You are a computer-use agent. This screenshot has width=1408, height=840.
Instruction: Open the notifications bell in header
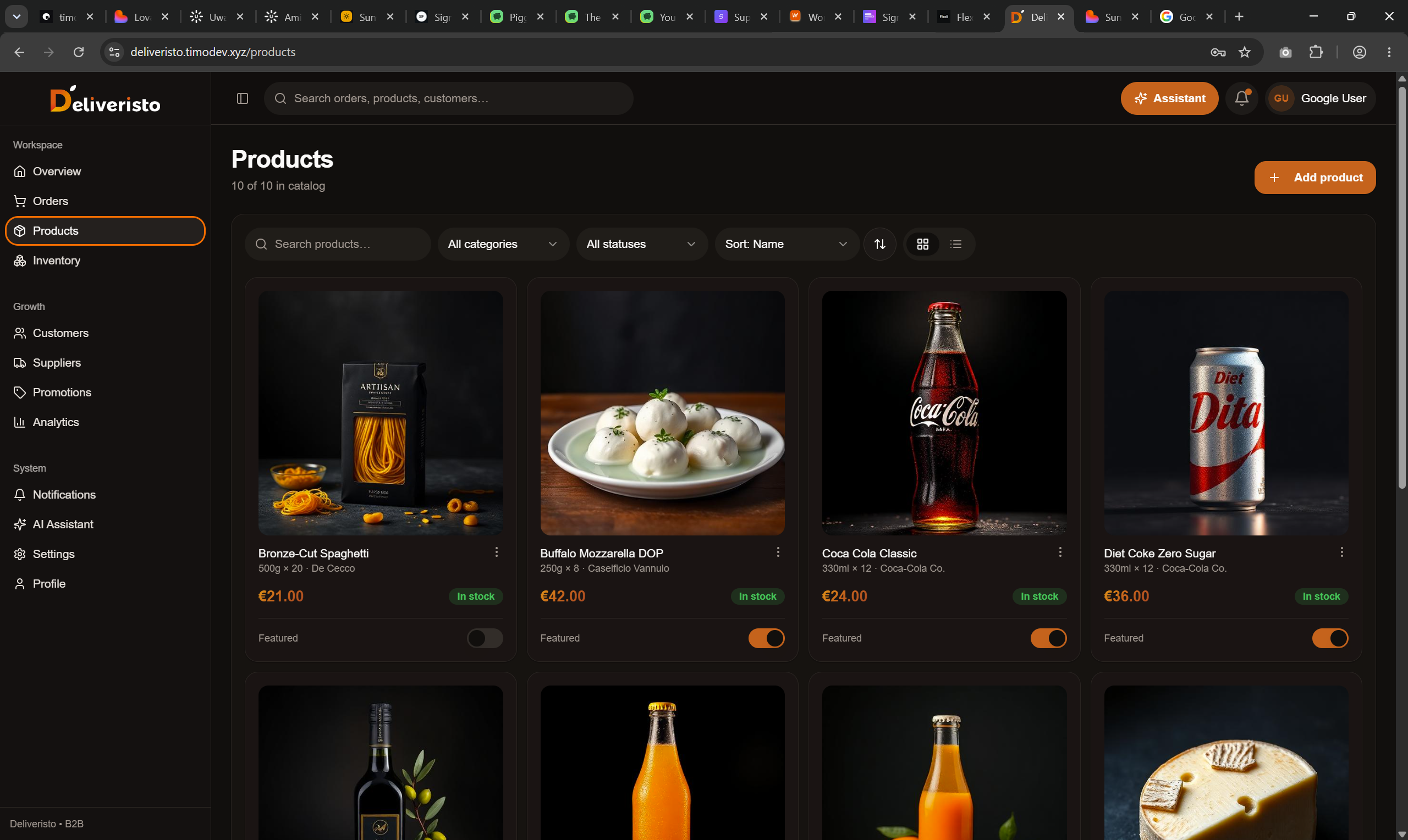click(x=1241, y=98)
